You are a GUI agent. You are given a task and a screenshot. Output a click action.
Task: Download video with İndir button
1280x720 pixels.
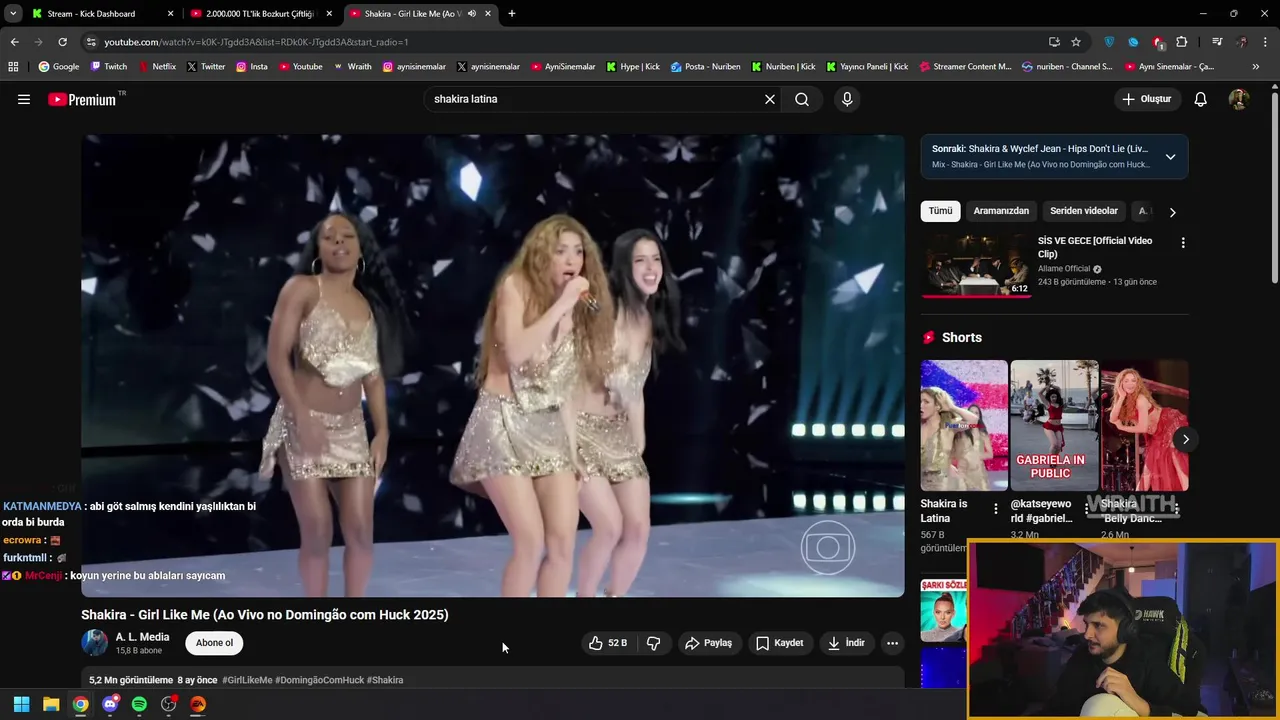tap(846, 643)
